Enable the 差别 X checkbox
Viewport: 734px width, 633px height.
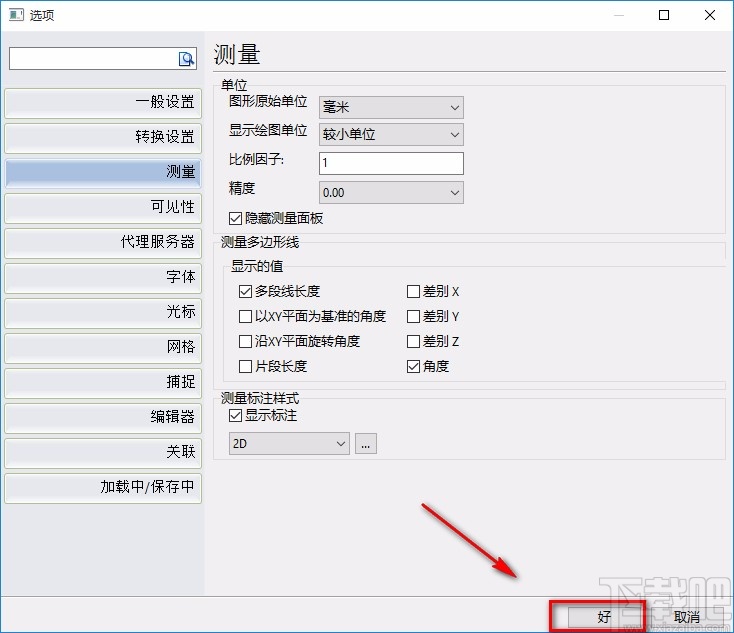(x=413, y=292)
